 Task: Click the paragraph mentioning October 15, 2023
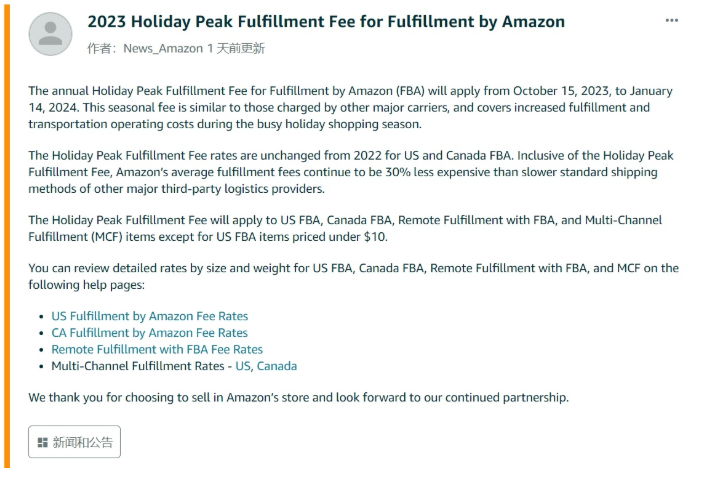pos(351,107)
